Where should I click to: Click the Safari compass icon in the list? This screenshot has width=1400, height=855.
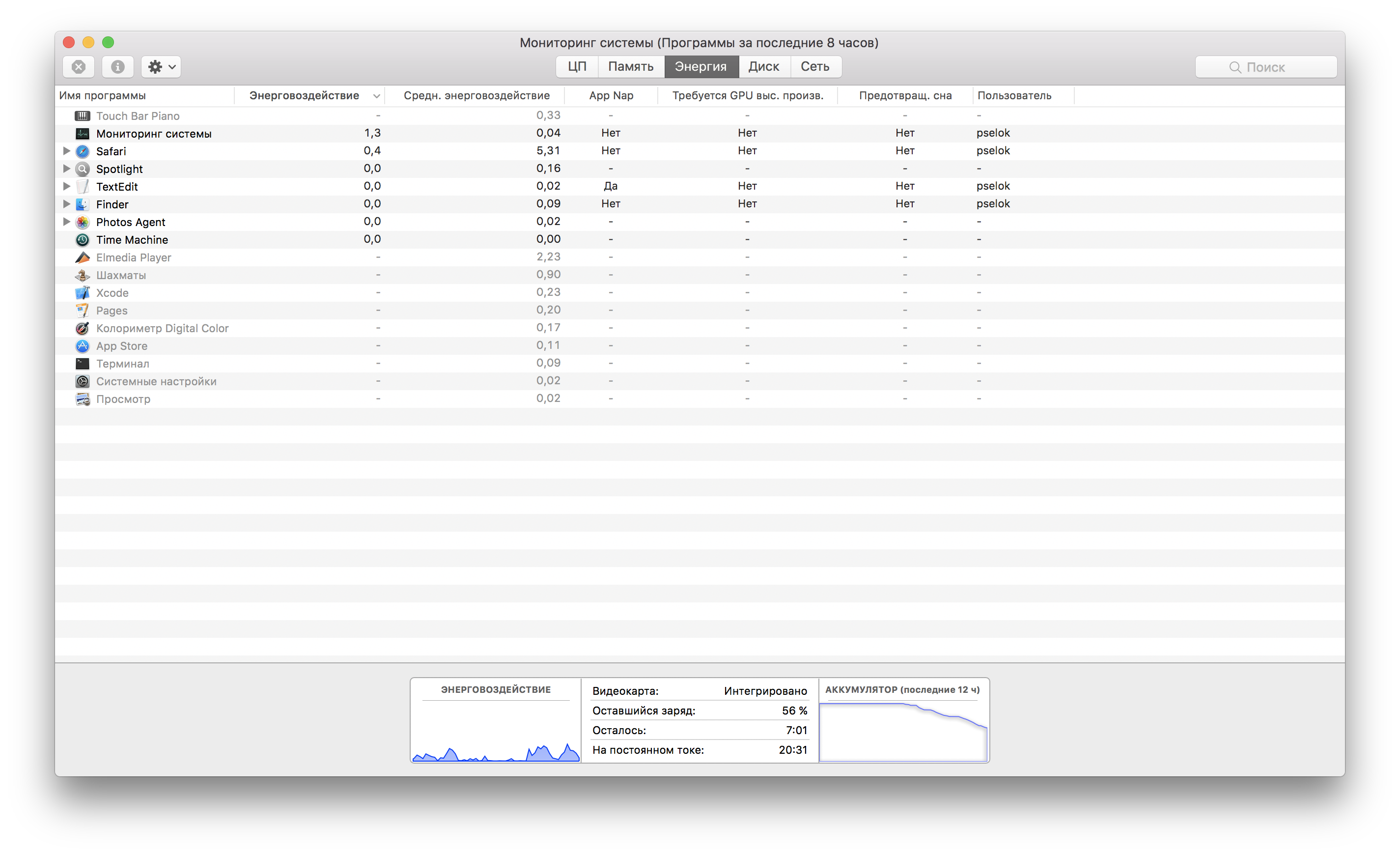click(83, 151)
